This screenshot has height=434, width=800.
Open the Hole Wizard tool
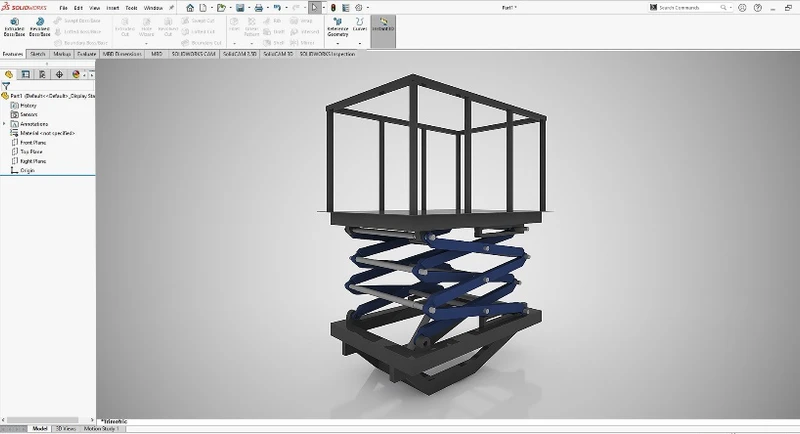[146, 27]
